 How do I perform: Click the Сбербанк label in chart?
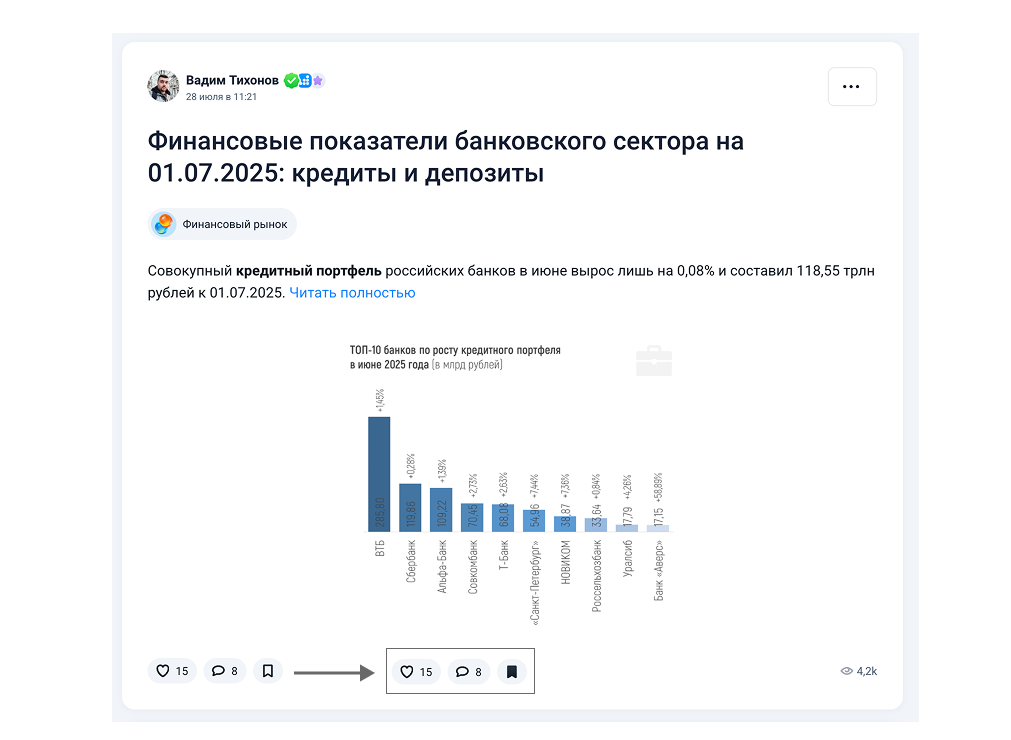tap(411, 561)
